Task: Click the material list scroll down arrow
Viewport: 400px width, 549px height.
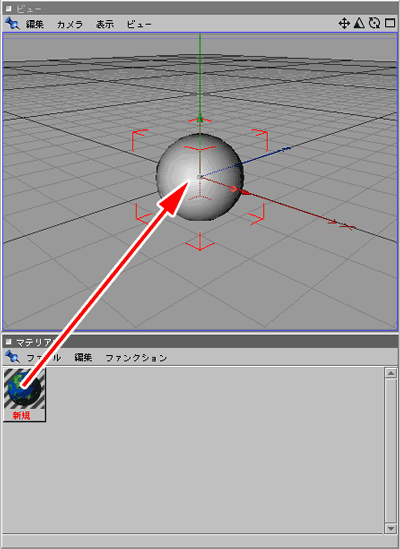Action: point(390,528)
